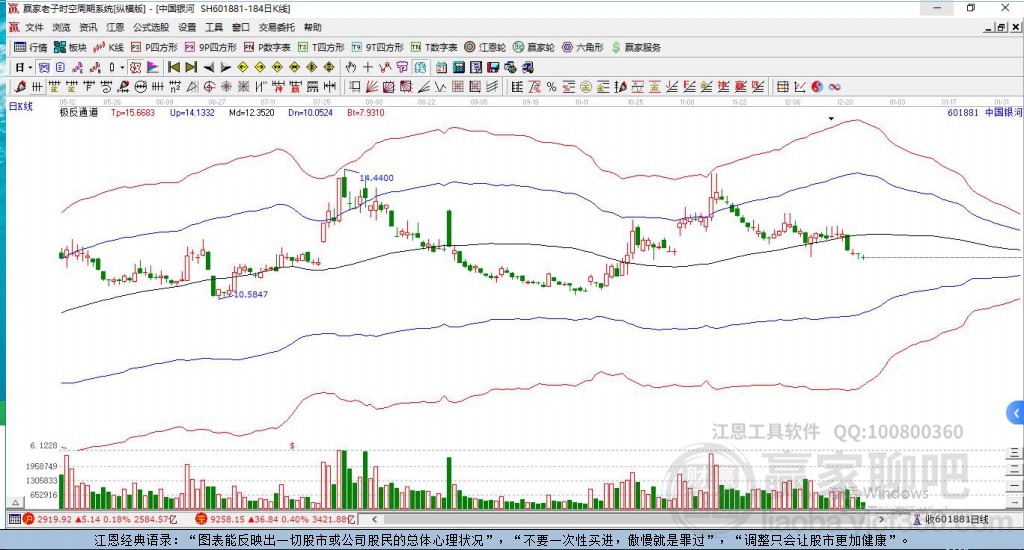The height and width of the screenshot is (550, 1024).
Task: Click the black left arrow icon
Action: point(209,67)
